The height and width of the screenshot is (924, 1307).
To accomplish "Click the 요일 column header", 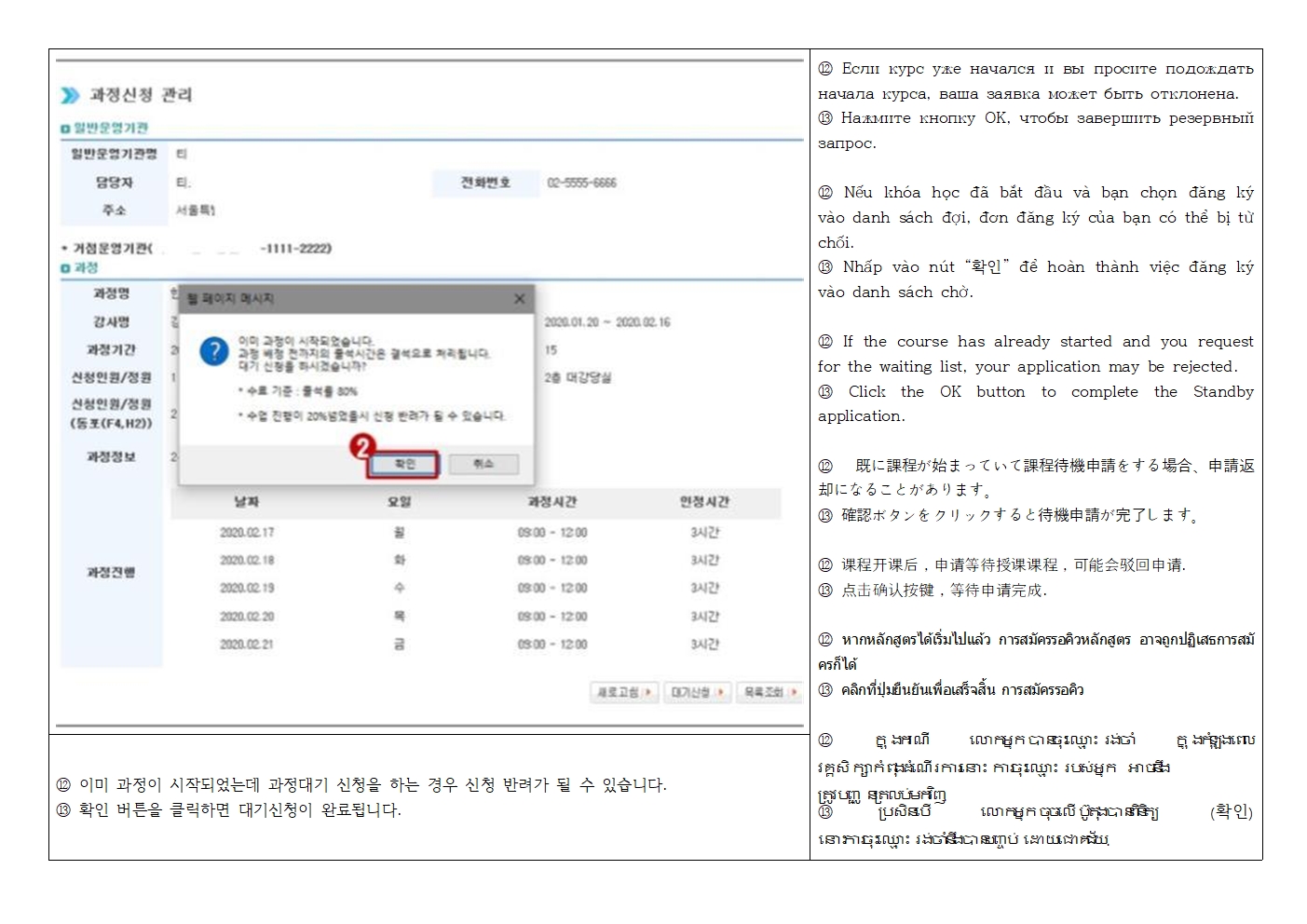I will click(x=399, y=502).
